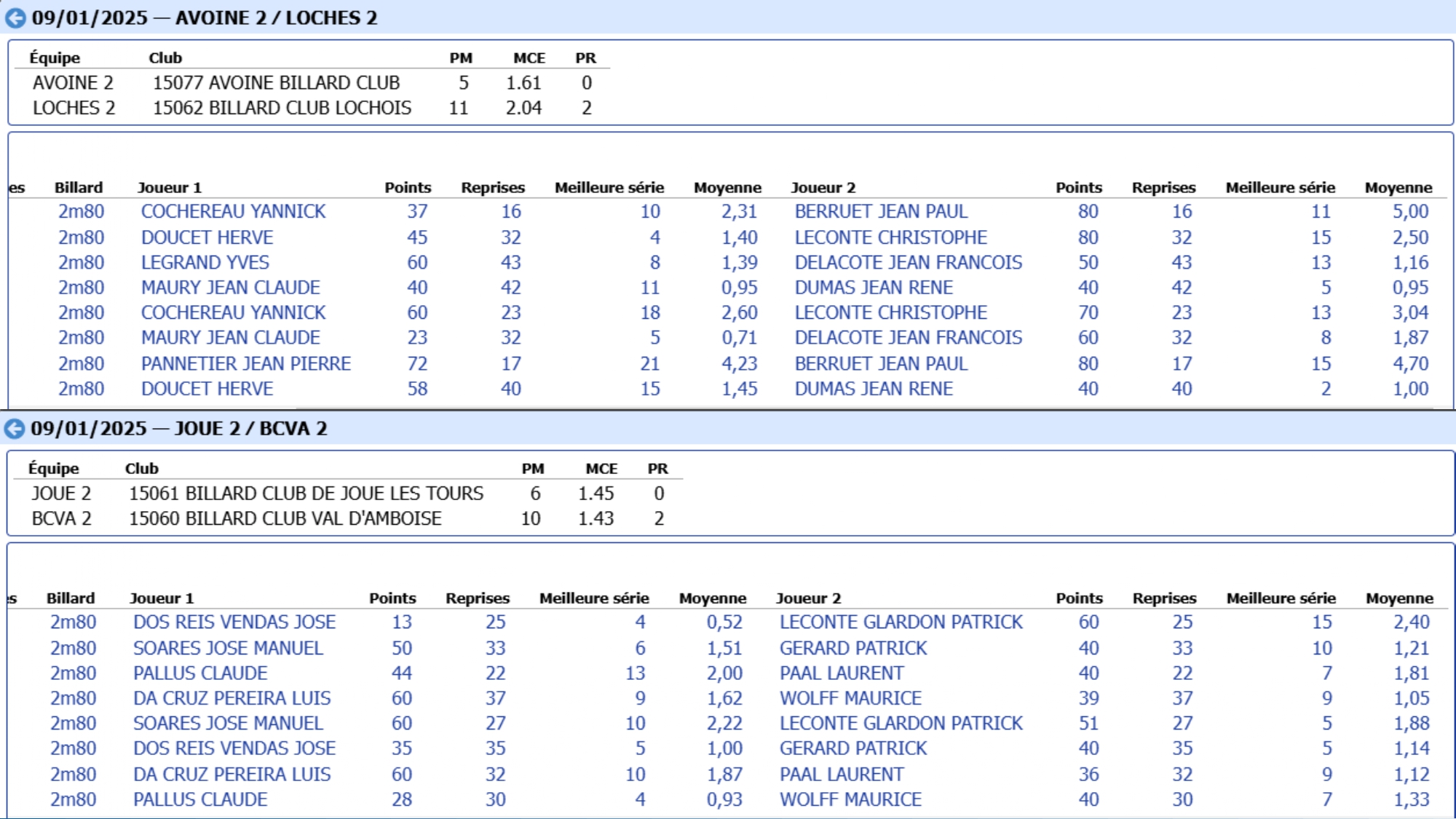This screenshot has height=819, width=1456.
Task: Click DA CRUZ PEREIRA LUIS in row with 37 reprises
Action: tap(232, 698)
